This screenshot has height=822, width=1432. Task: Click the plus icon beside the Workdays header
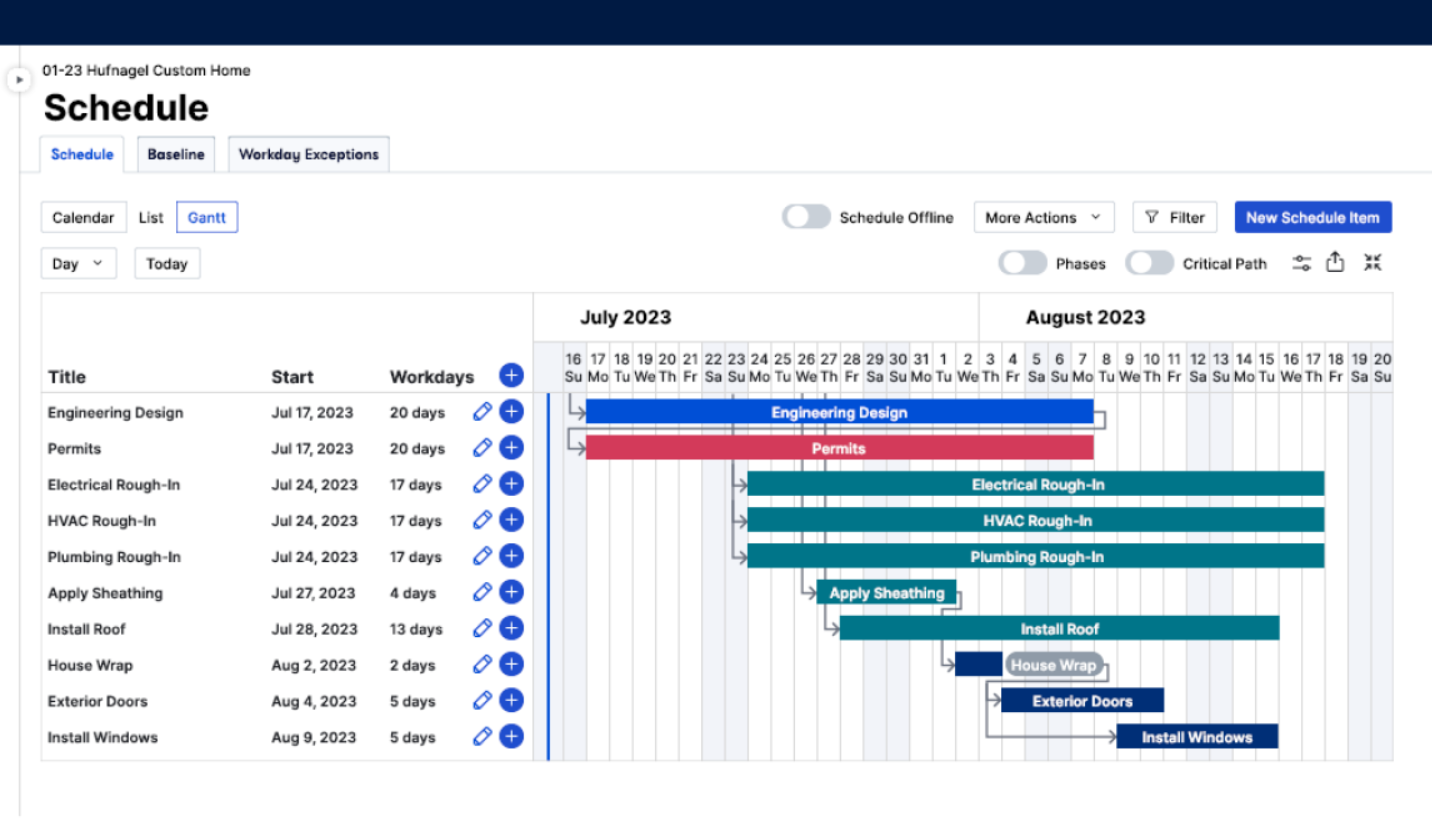click(511, 375)
